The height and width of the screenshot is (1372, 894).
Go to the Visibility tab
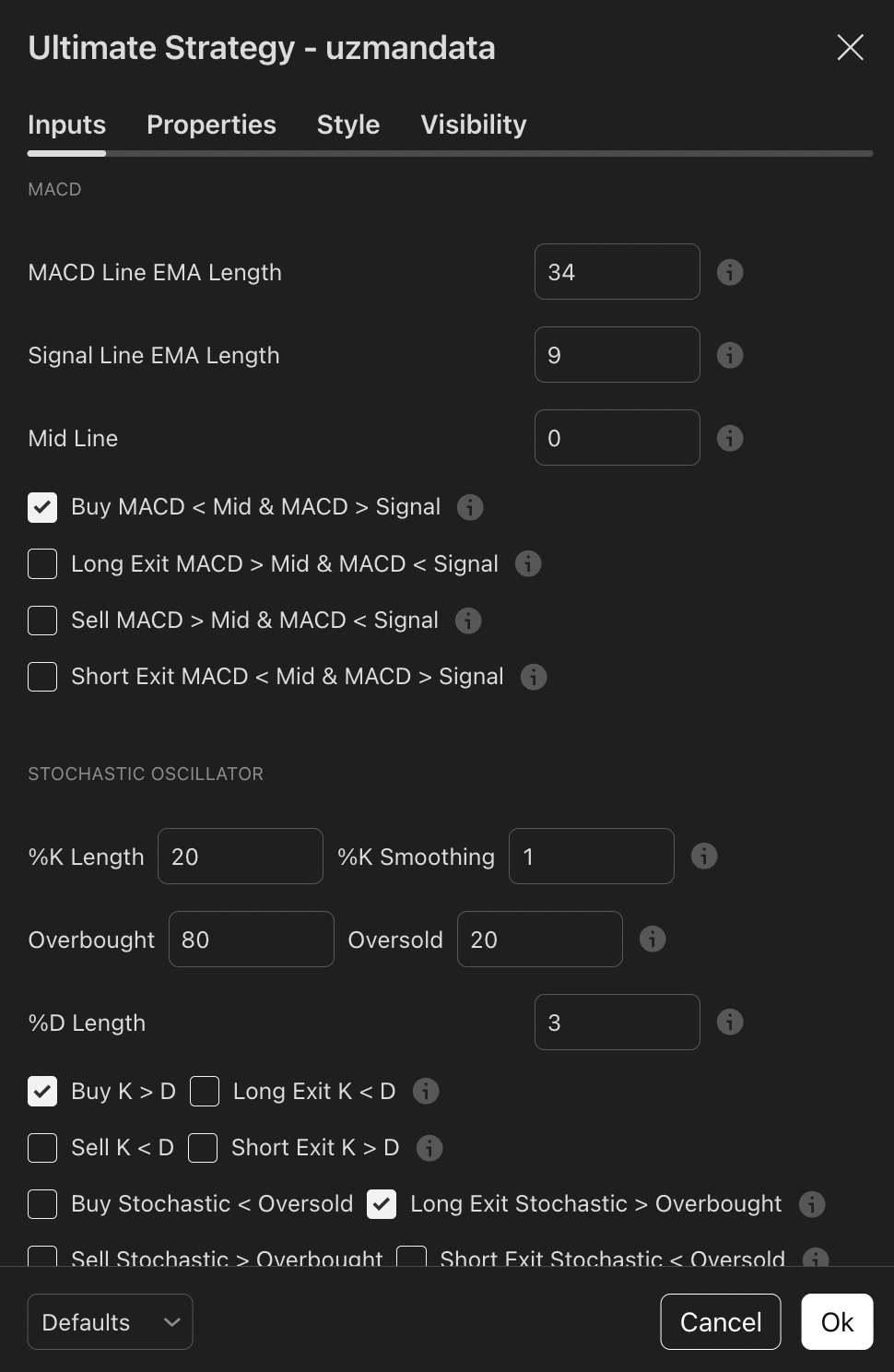pos(474,124)
